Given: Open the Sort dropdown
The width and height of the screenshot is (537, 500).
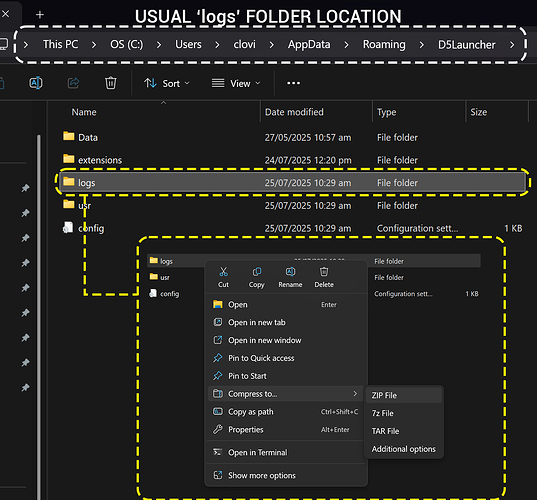Looking at the screenshot, I should 166,83.
